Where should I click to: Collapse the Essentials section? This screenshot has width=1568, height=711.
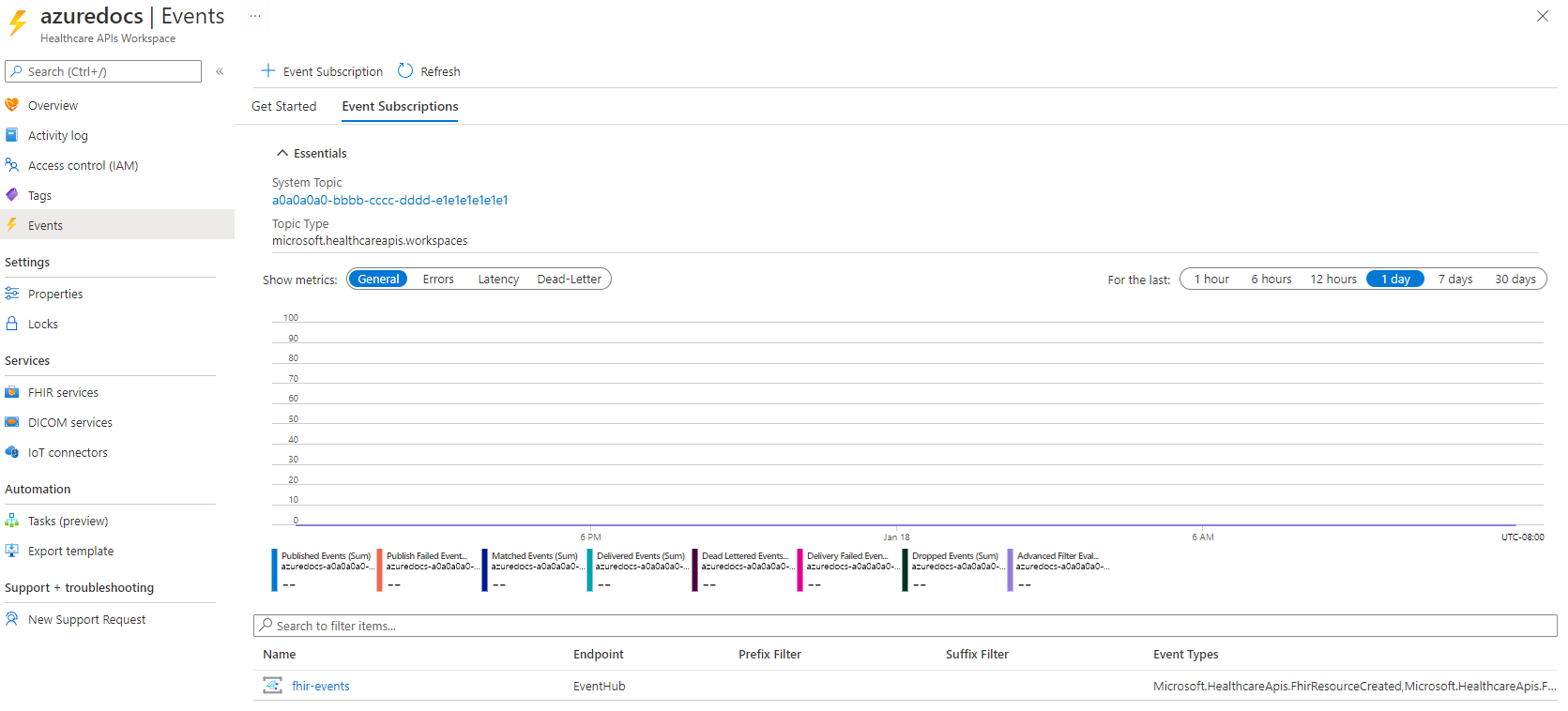tap(282, 153)
